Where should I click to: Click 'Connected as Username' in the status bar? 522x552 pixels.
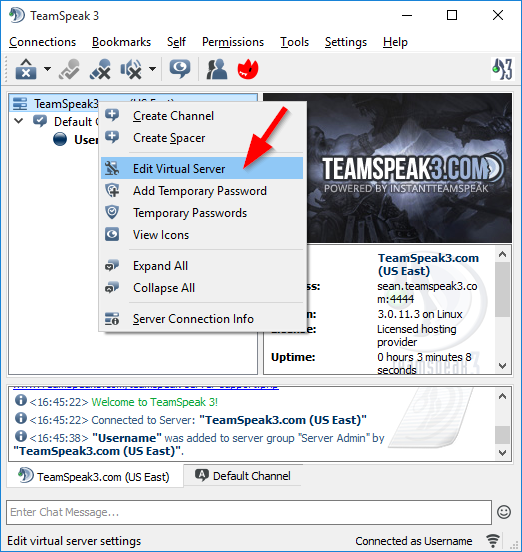pyautogui.click(x=414, y=541)
